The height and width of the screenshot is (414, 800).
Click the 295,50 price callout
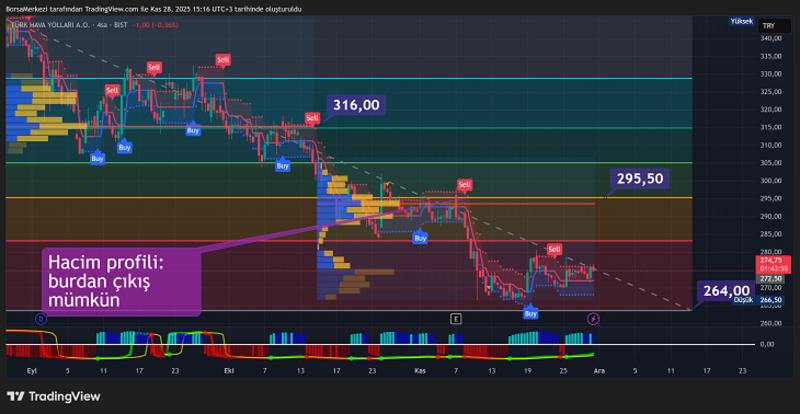[x=640, y=178]
